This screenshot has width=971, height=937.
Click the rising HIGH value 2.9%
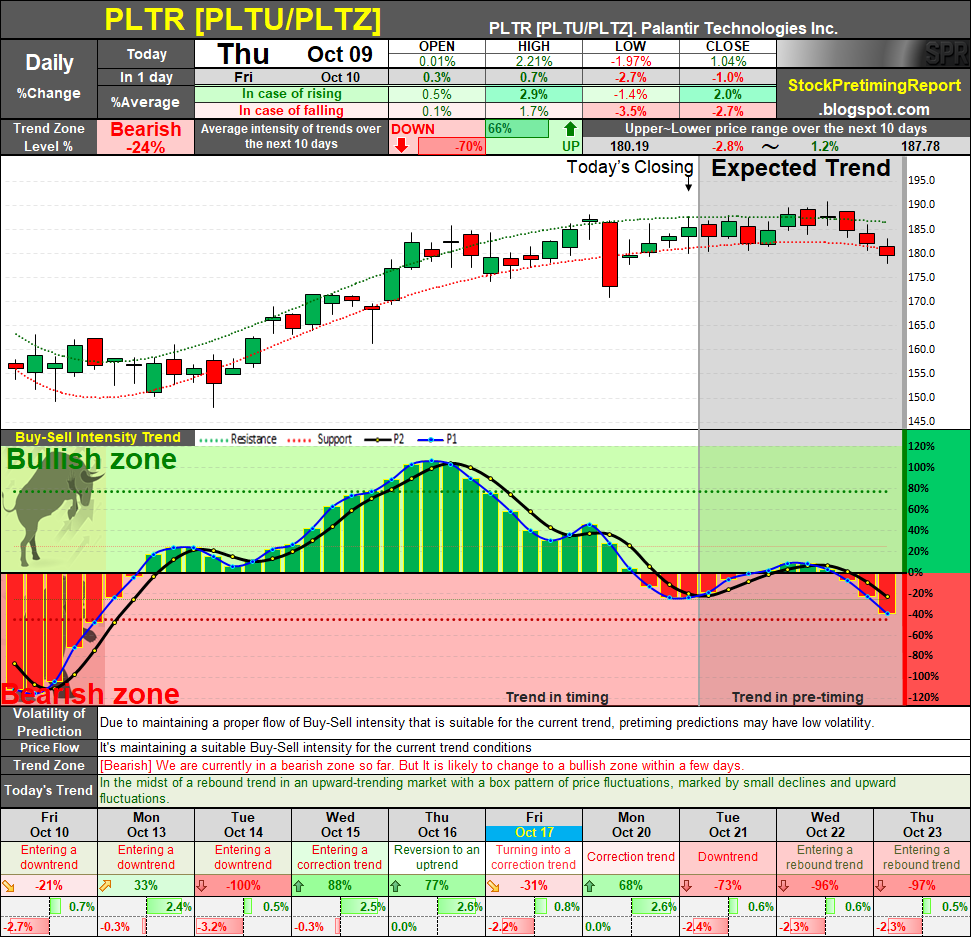click(534, 94)
